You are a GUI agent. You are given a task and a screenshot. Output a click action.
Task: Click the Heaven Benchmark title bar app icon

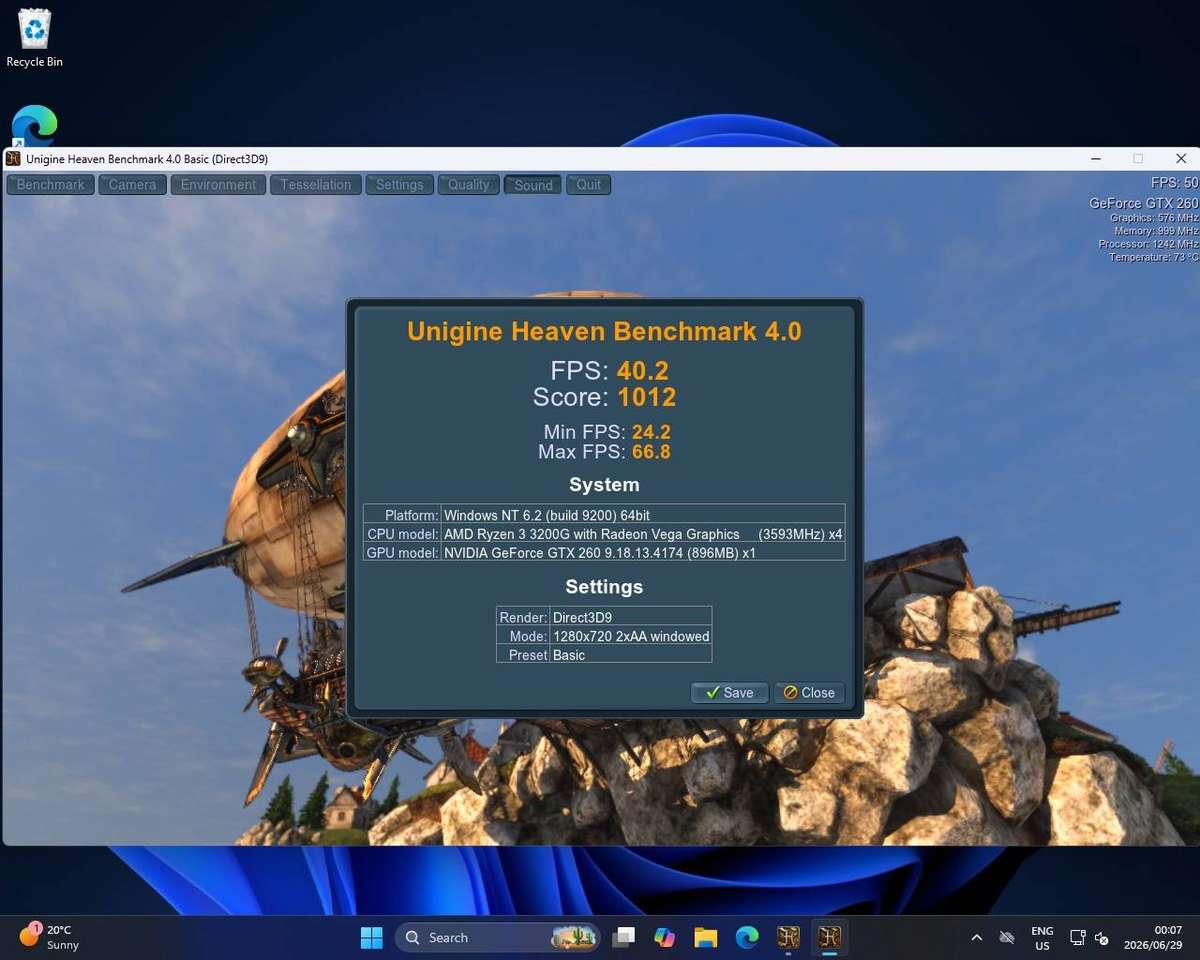14,158
